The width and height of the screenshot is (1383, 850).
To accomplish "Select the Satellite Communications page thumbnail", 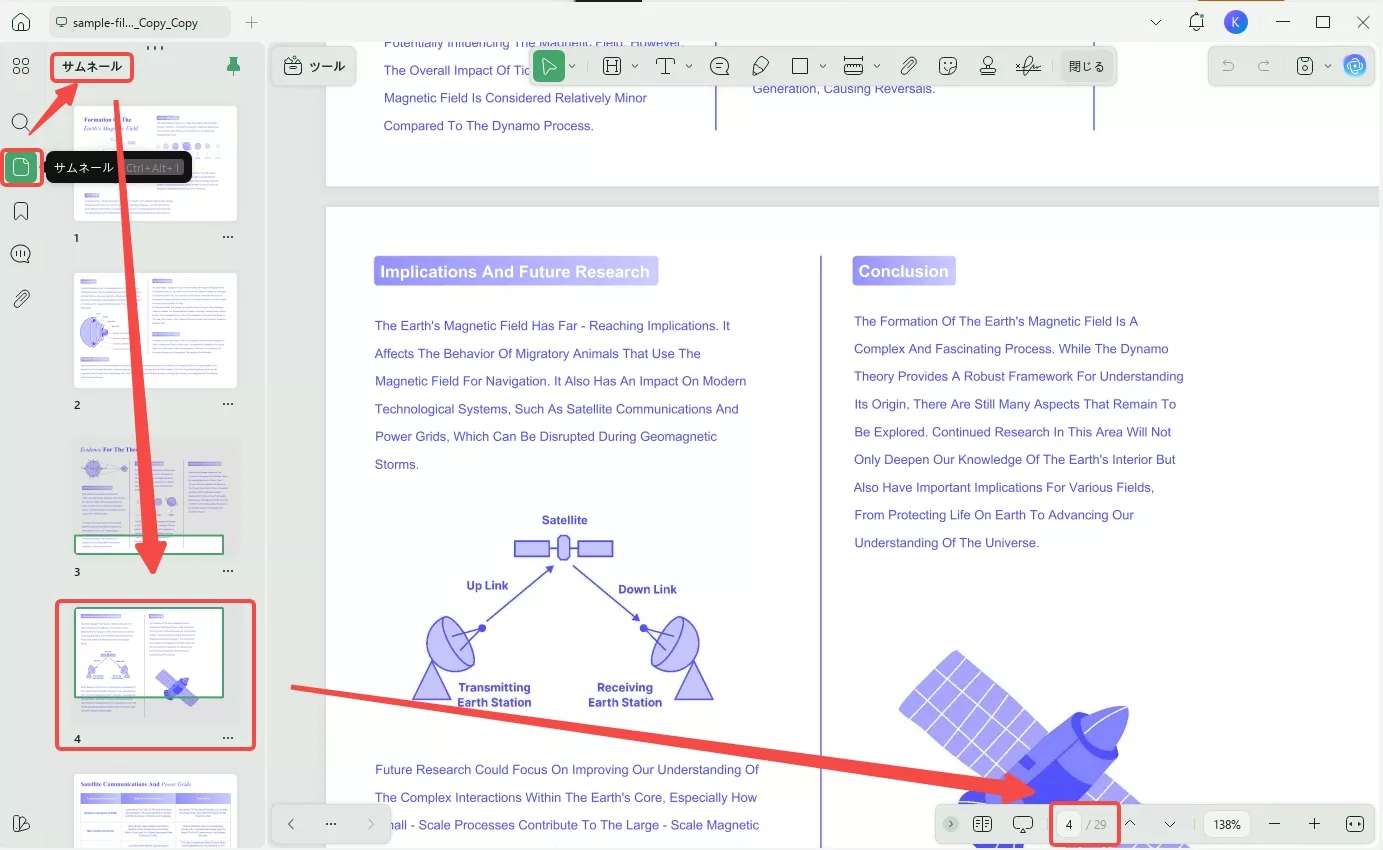I will pyautogui.click(x=155, y=810).
